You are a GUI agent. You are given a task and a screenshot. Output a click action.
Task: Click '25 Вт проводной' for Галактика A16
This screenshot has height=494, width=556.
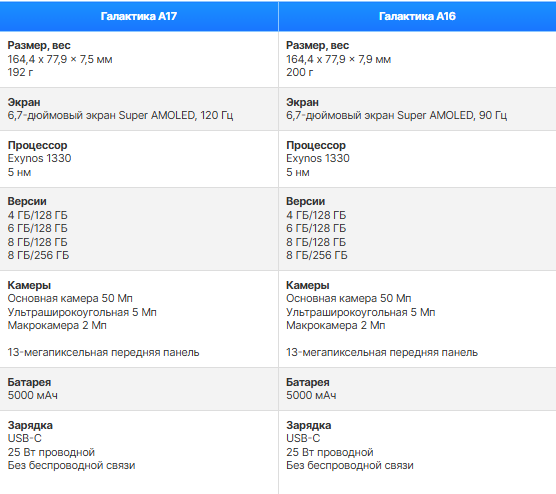pyautogui.click(x=330, y=453)
